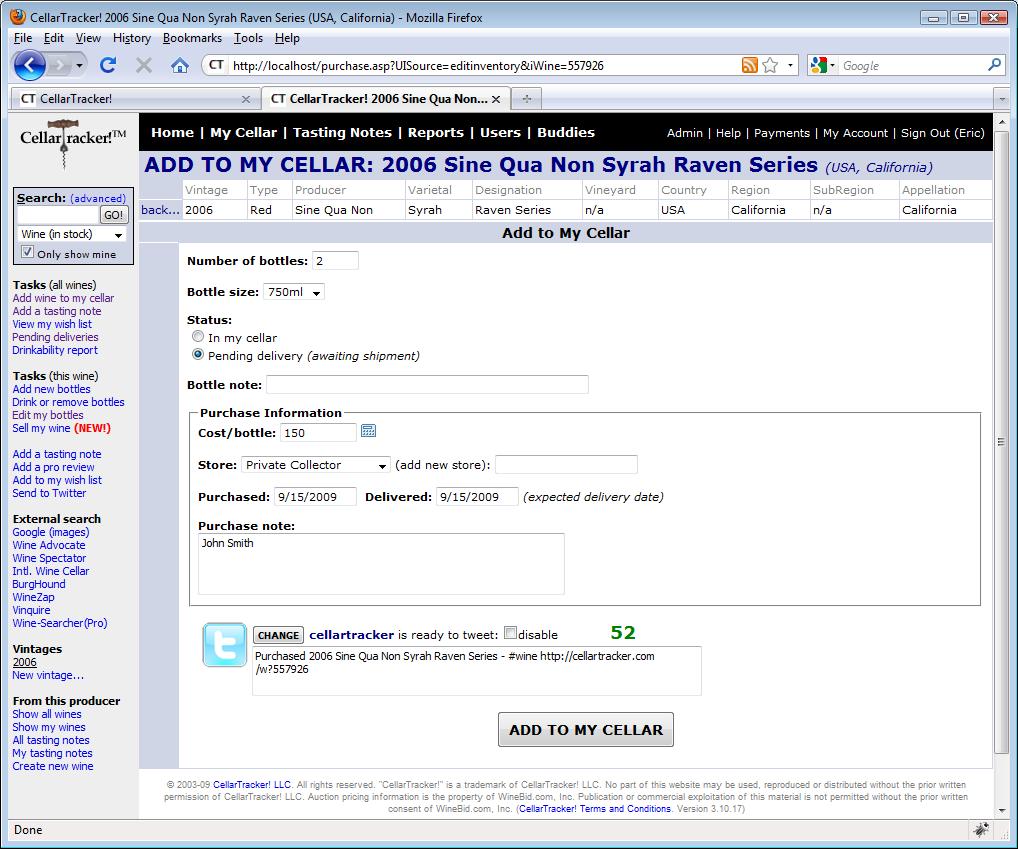
Task: Click the CellarTracker corkscrew logo
Action: (x=73, y=142)
